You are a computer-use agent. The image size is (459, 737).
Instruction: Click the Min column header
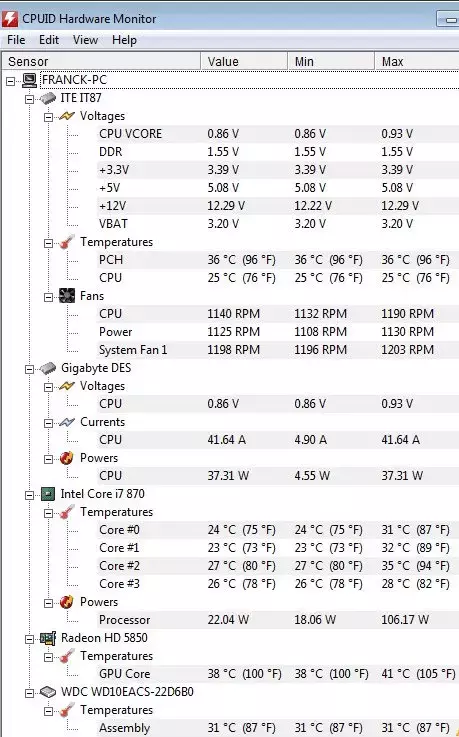click(331, 62)
